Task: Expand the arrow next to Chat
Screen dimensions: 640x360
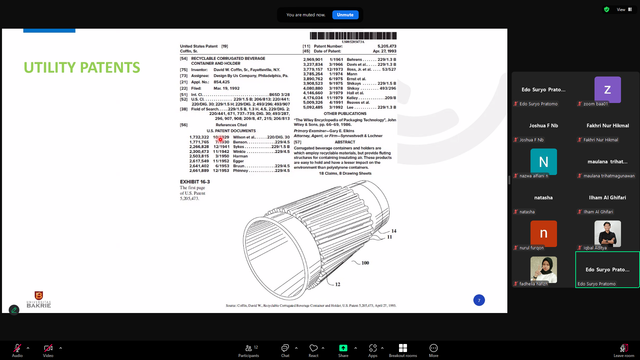Action: coord(296,348)
